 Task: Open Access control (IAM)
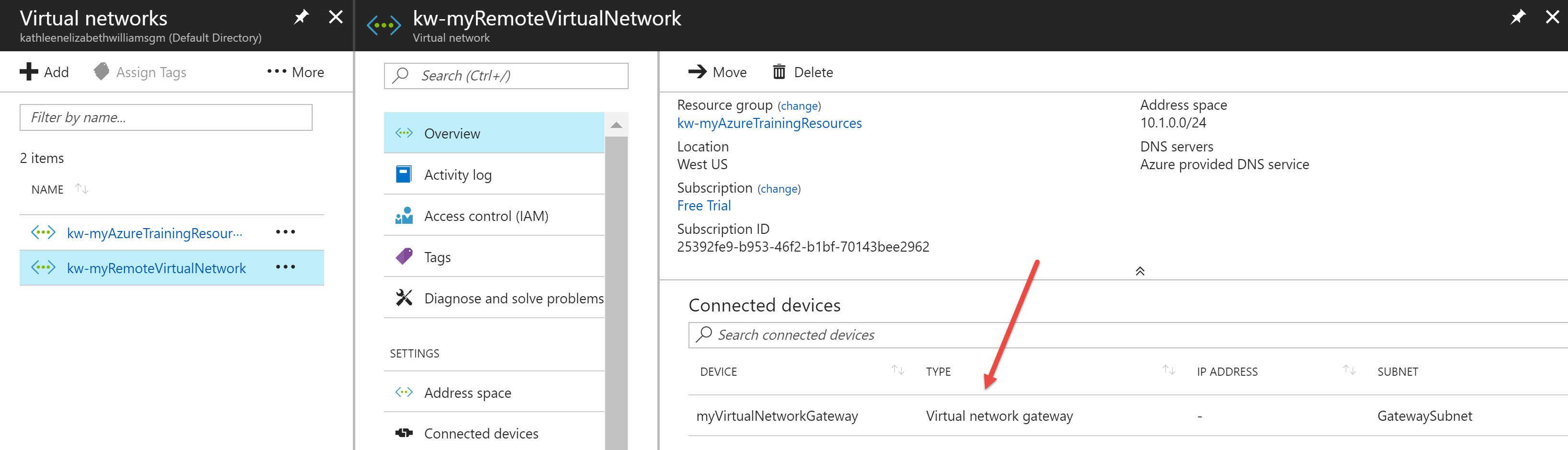click(x=494, y=216)
